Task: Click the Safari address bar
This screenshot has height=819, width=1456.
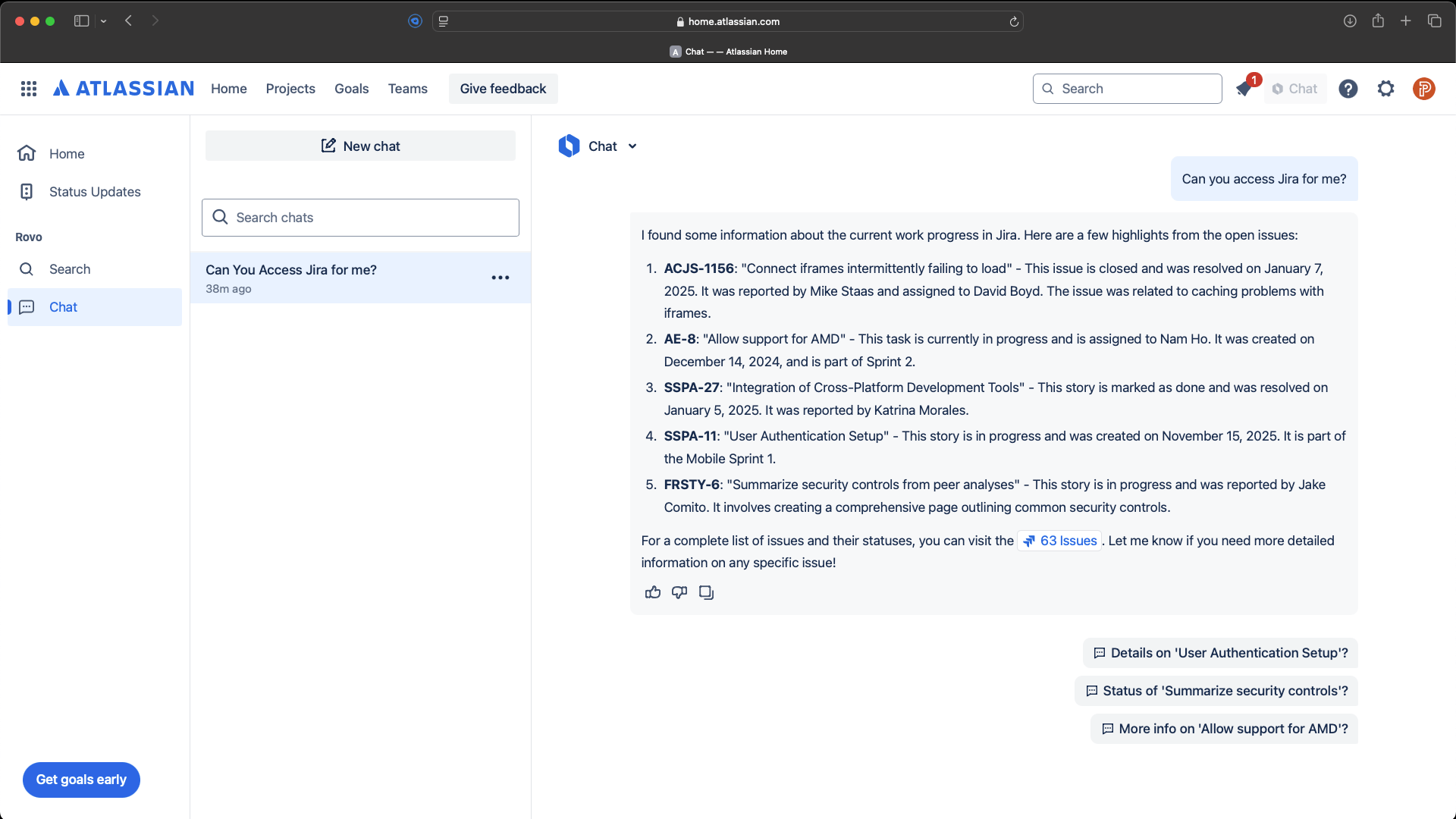Action: [x=728, y=21]
